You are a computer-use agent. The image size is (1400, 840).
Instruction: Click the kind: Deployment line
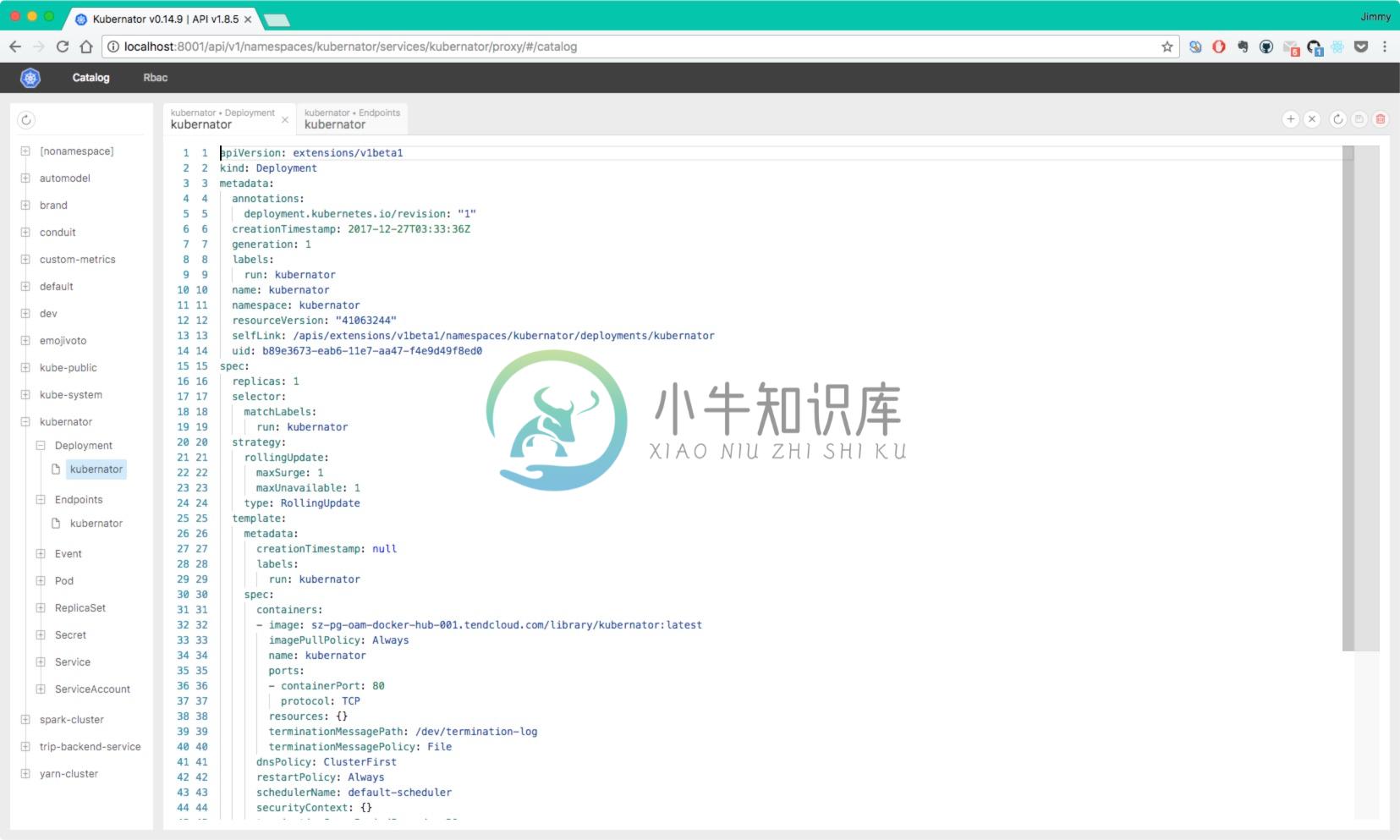pyautogui.click(x=268, y=168)
